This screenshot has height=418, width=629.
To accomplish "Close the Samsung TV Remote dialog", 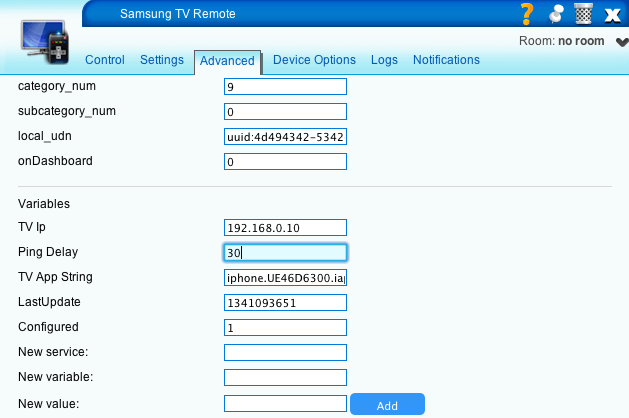I will click(613, 15).
